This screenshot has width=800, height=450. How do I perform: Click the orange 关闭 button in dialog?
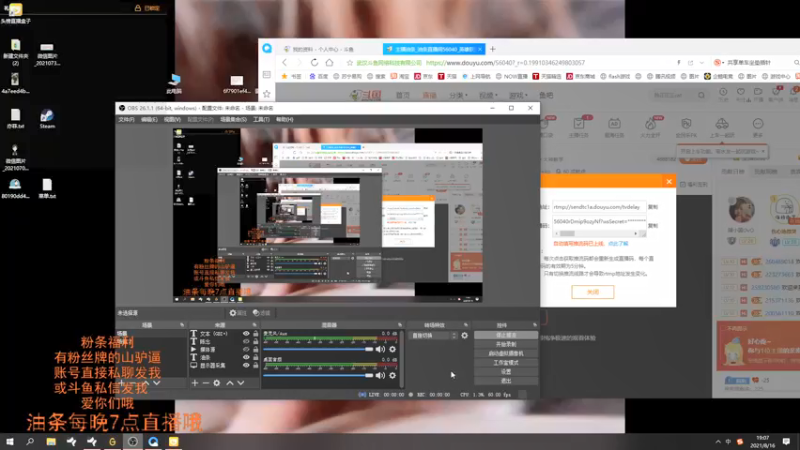593,292
